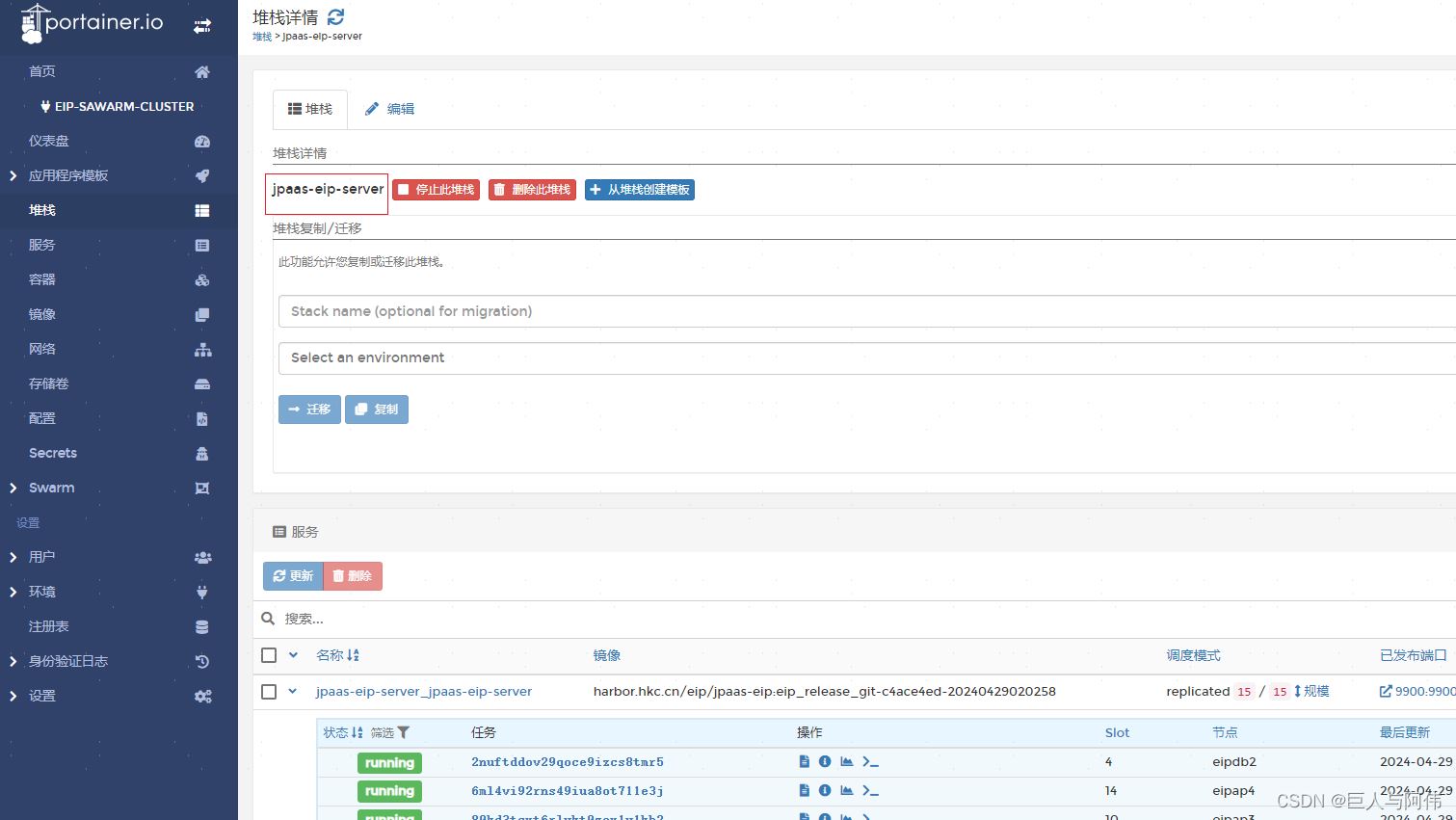Screen dimensions: 1456x820
Task: Expand the Swarm sidebar section
Action: [13, 489]
